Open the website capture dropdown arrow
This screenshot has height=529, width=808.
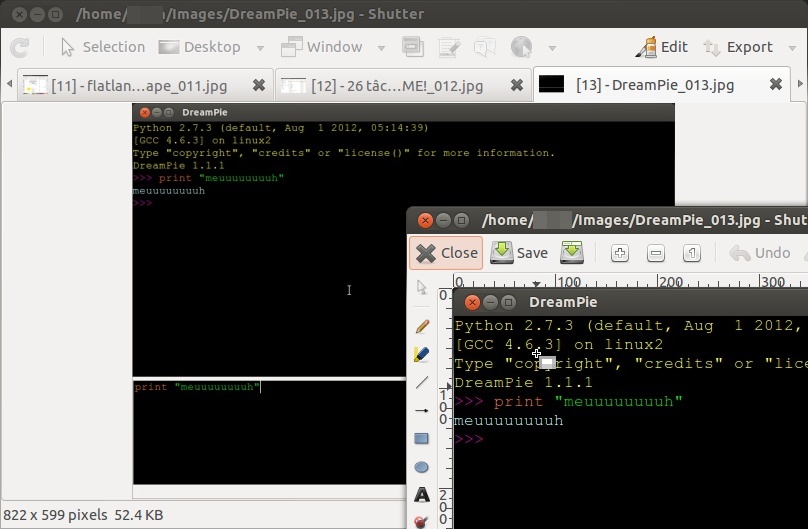552,48
